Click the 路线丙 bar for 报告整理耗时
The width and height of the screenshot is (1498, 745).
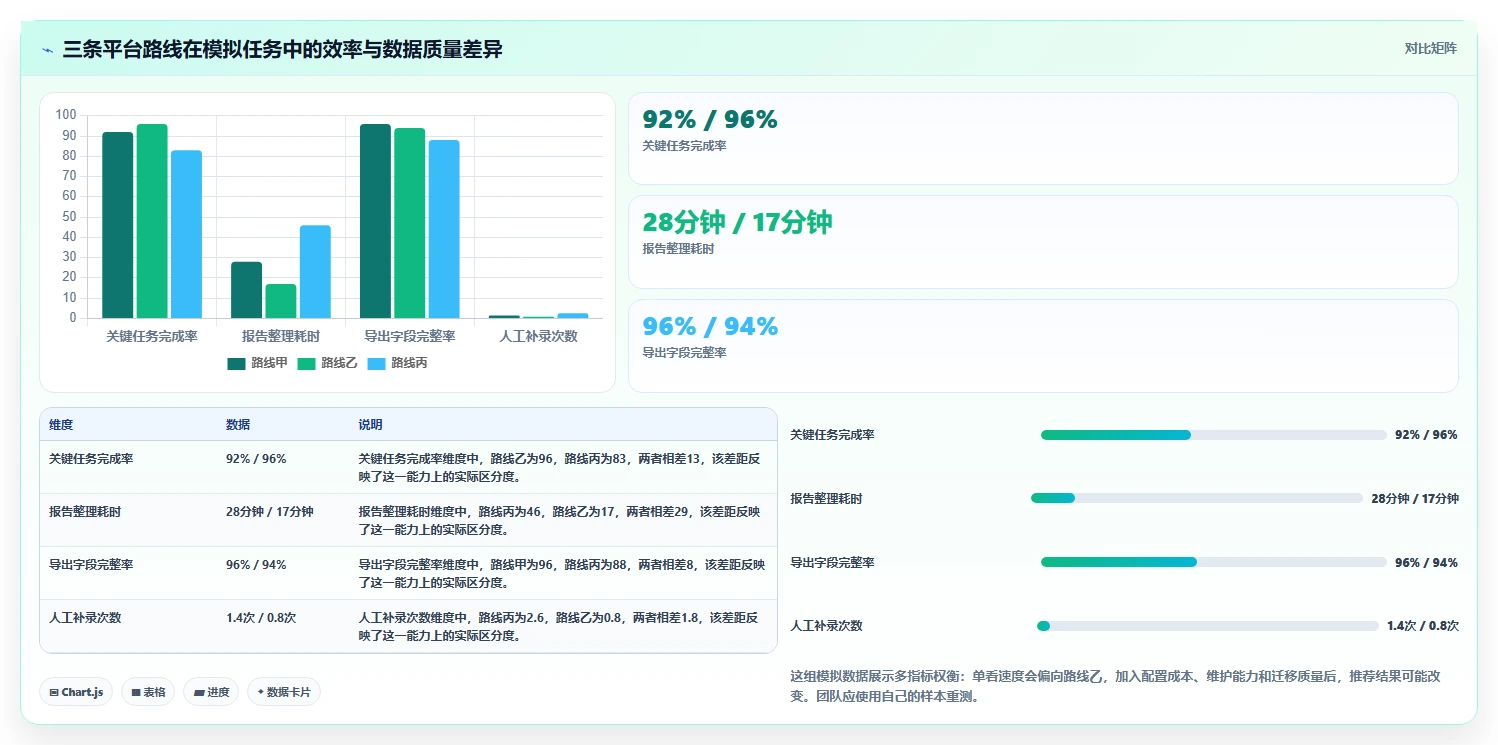(x=315, y=272)
